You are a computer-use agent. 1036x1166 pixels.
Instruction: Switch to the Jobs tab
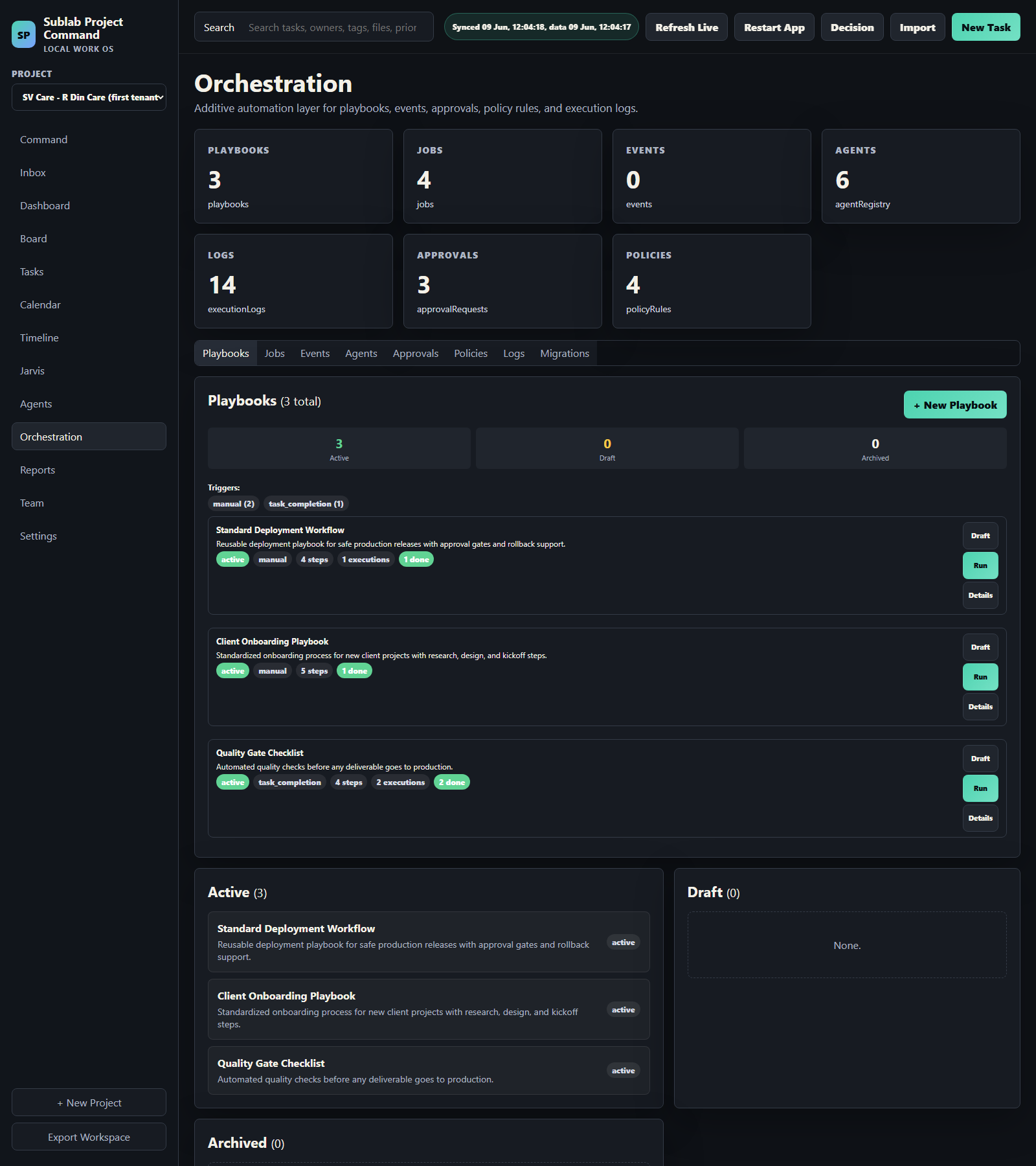(x=275, y=353)
